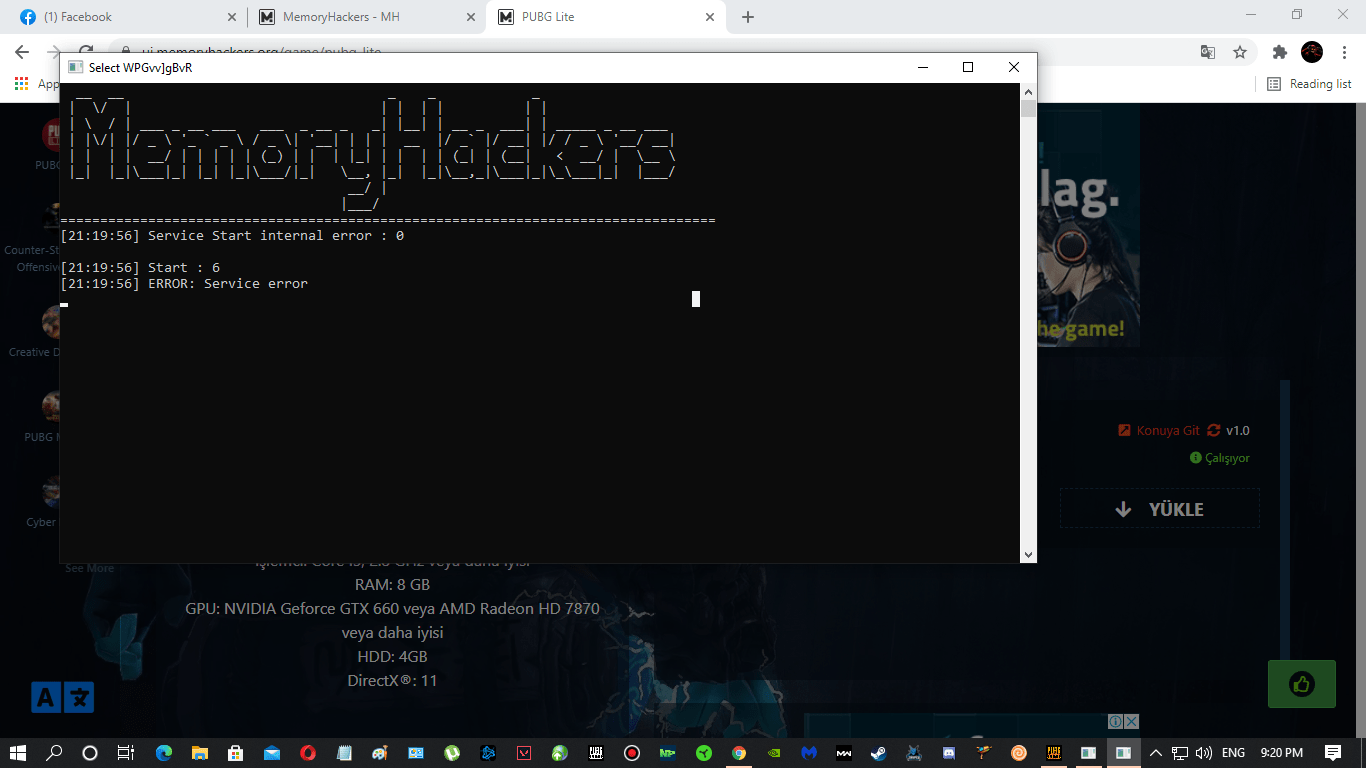Switch to Google Chrome on the taskbar
Image resolution: width=1366 pixels, height=768 pixels.
pyautogui.click(x=739, y=753)
